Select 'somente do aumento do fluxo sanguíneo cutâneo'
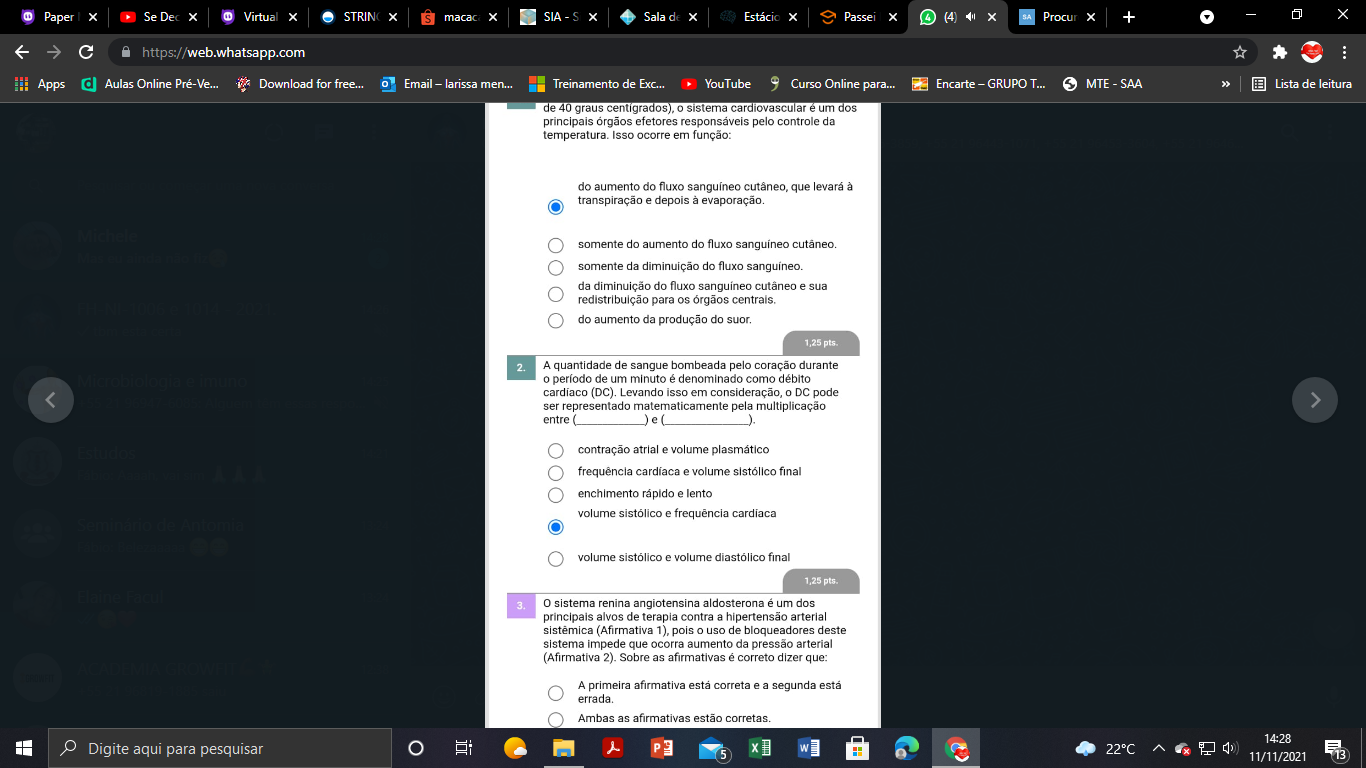The image size is (1366, 768). [x=556, y=245]
